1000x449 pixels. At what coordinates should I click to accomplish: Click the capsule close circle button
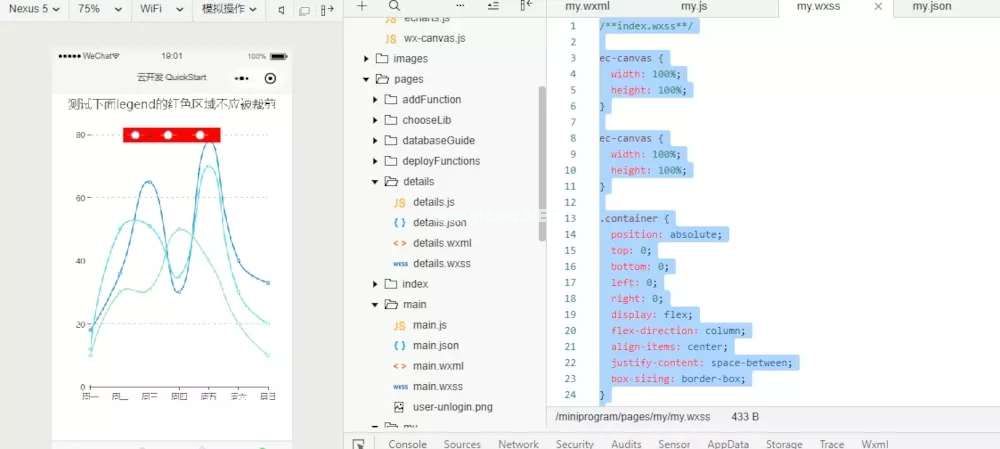point(270,77)
